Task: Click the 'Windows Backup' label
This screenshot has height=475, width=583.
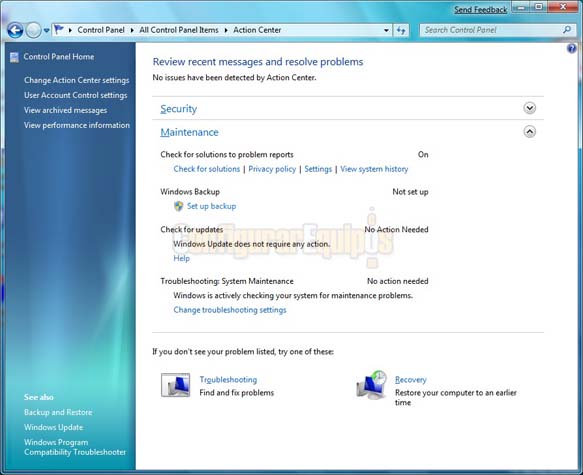Action: pos(190,192)
